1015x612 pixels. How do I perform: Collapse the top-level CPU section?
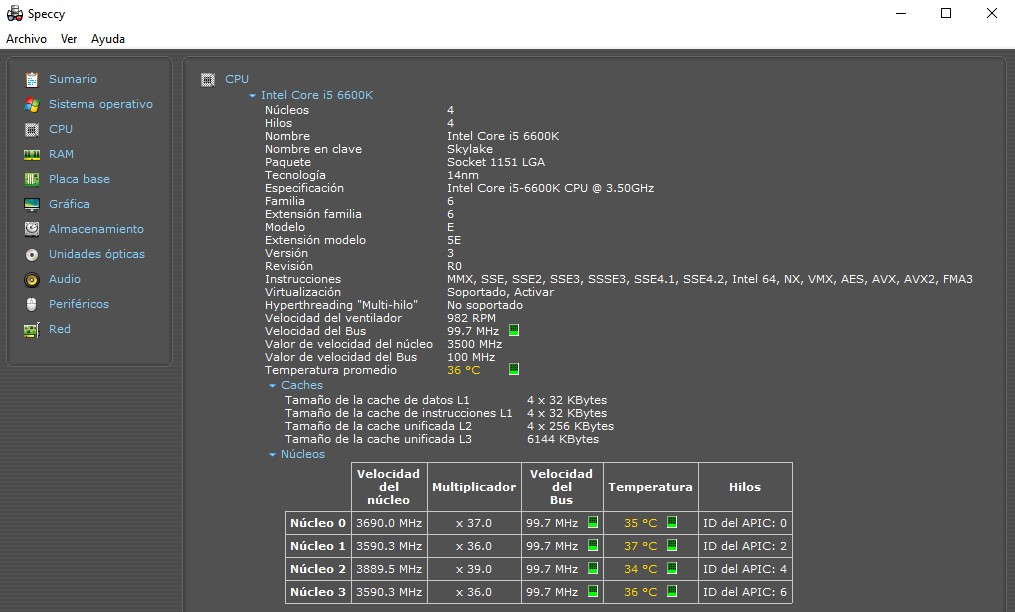pyautogui.click(x=208, y=78)
